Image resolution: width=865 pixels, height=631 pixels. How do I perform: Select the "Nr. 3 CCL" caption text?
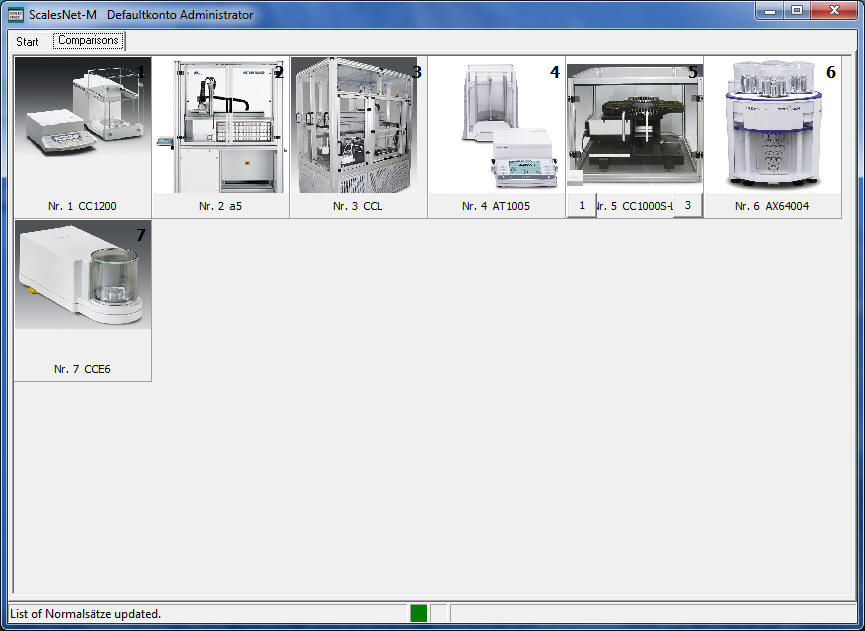tap(358, 206)
